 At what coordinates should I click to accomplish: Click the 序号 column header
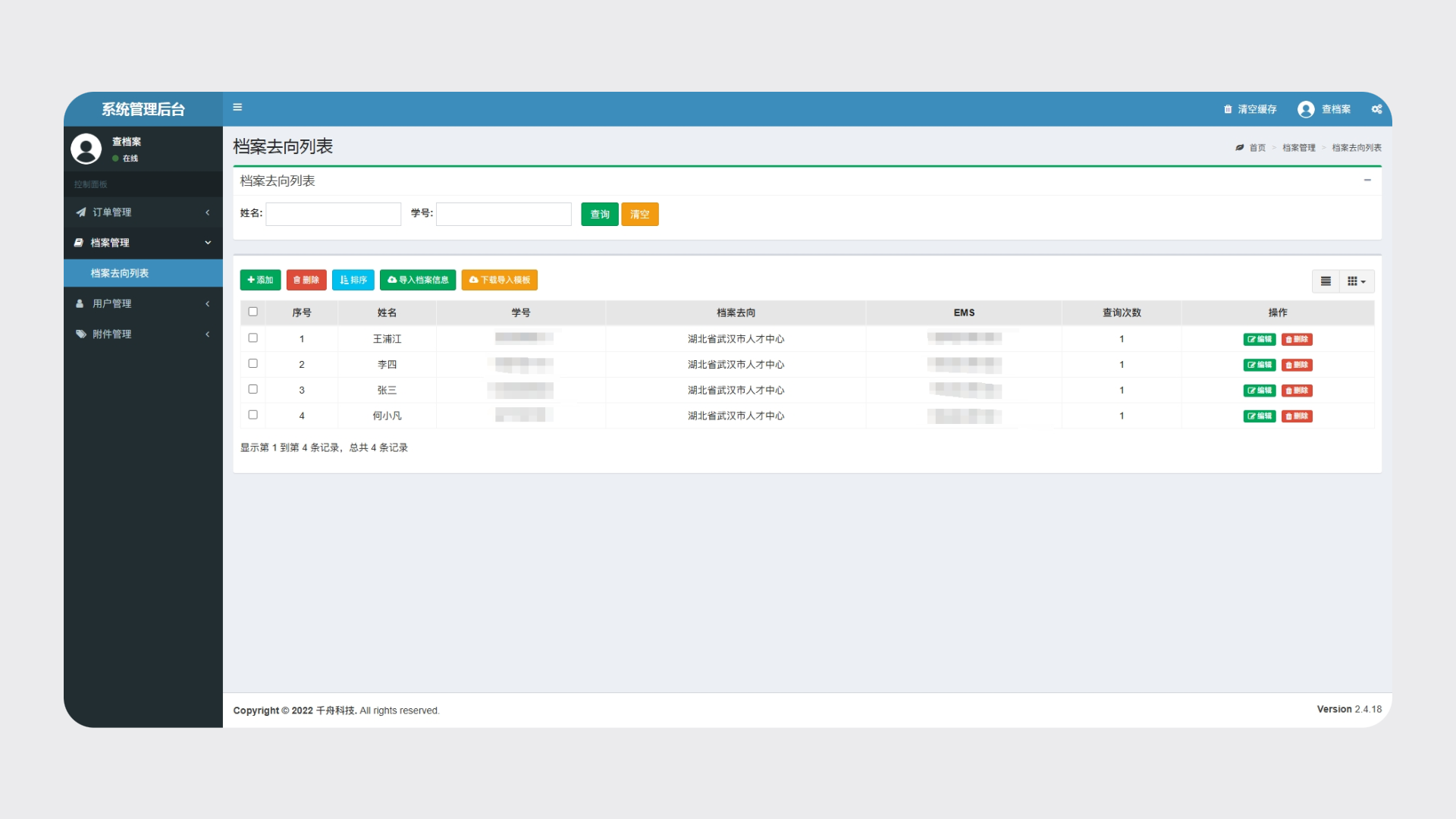coord(302,312)
